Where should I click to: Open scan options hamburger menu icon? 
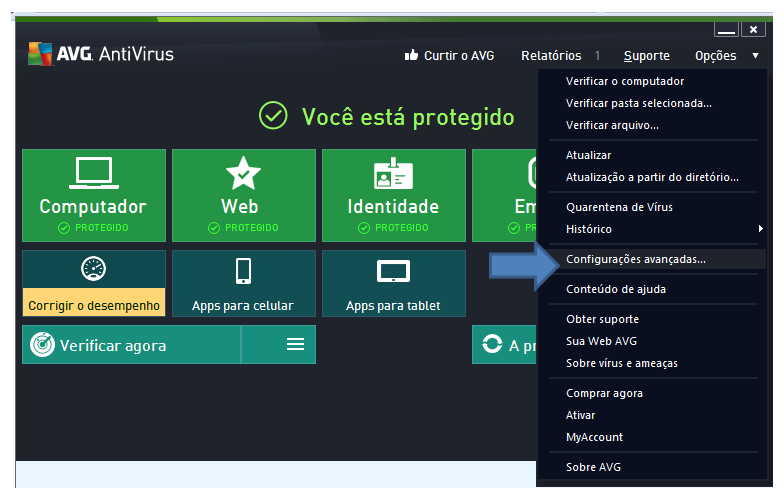coord(296,344)
